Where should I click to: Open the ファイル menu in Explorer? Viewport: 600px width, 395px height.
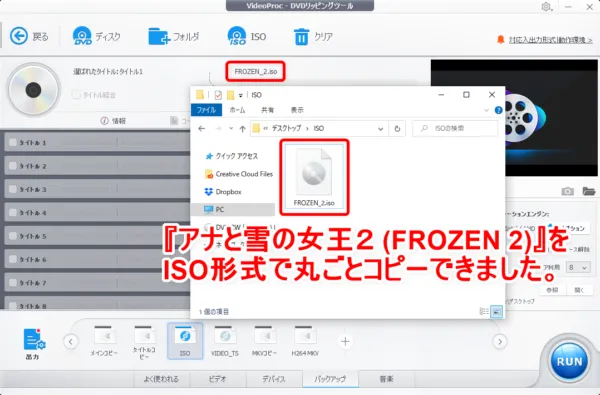206,110
